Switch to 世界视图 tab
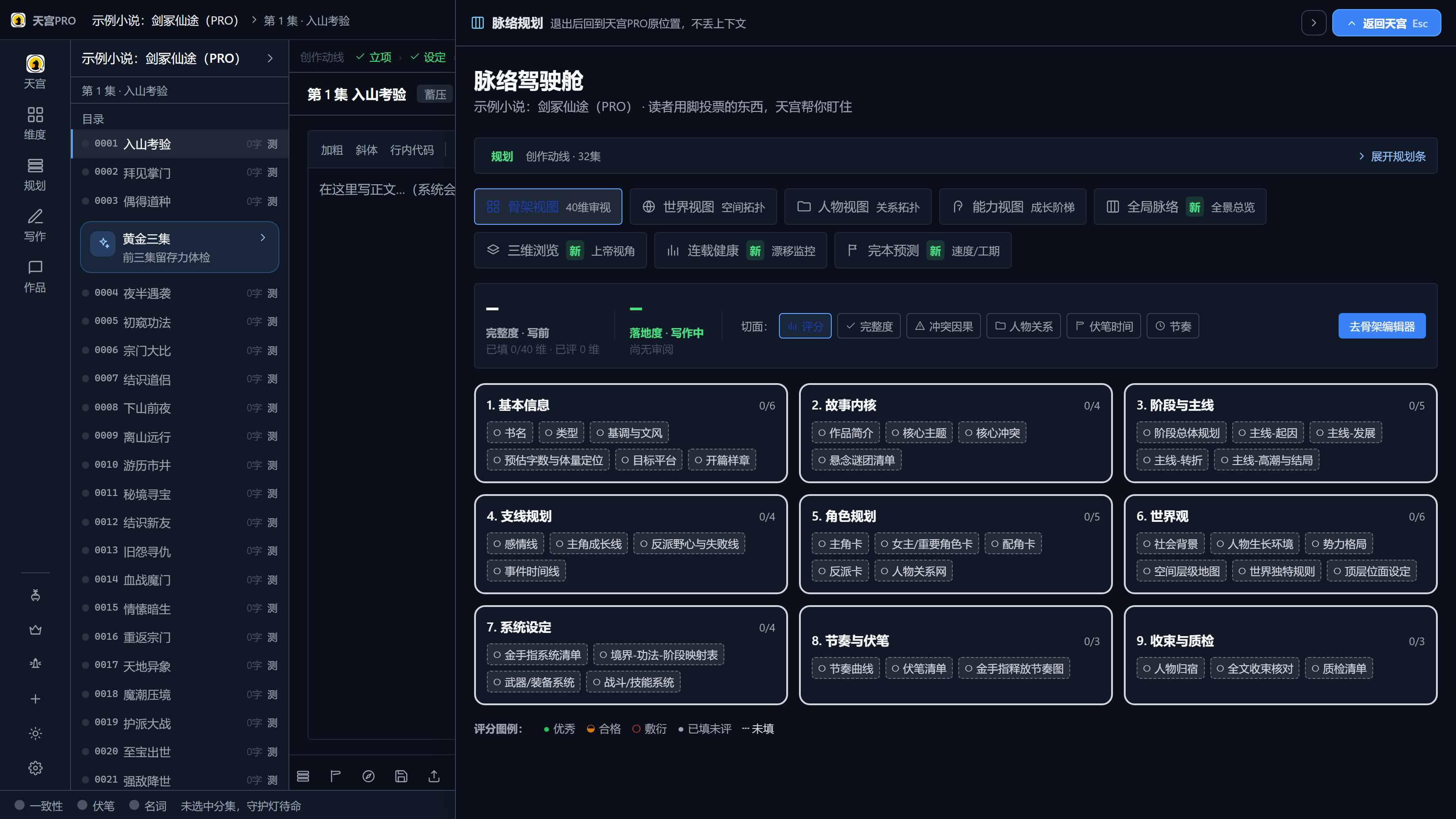 (x=703, y=206)
